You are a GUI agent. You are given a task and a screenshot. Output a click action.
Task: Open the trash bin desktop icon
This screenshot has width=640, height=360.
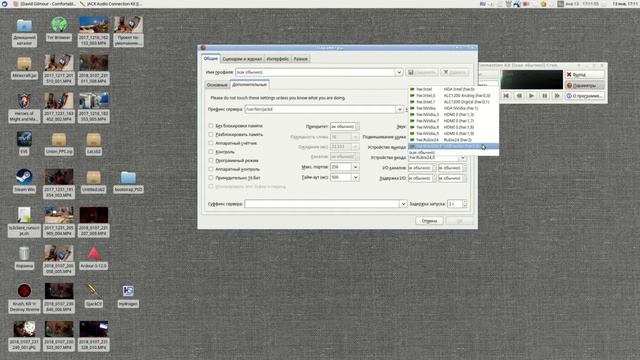[x=24, y=258]
